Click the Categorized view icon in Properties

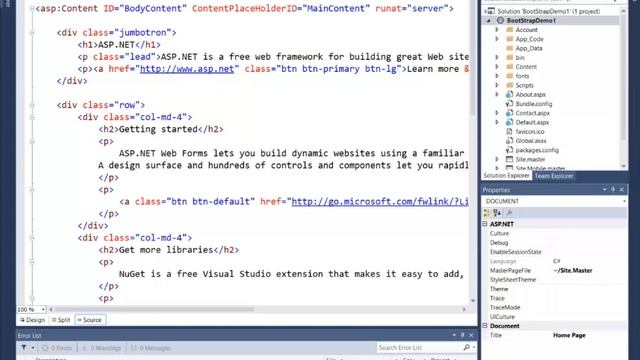click(x=486, y=213)
